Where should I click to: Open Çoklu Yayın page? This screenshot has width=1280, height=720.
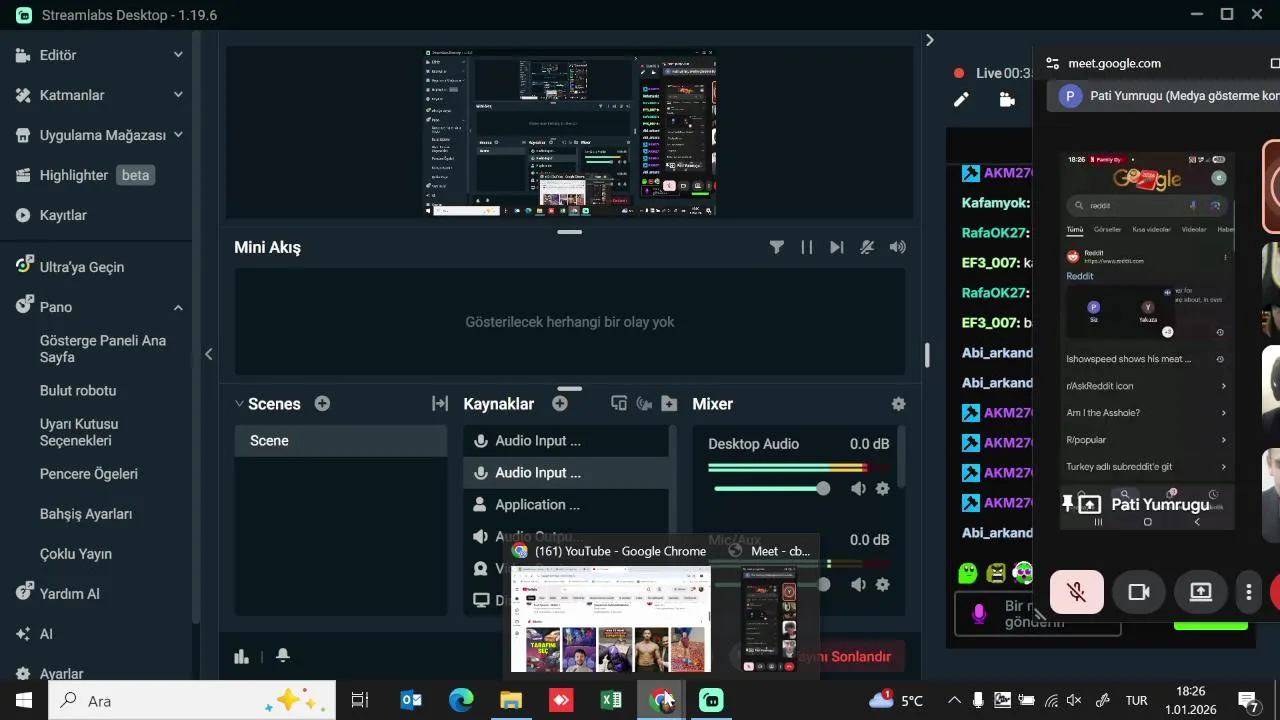tap(76, 554)
